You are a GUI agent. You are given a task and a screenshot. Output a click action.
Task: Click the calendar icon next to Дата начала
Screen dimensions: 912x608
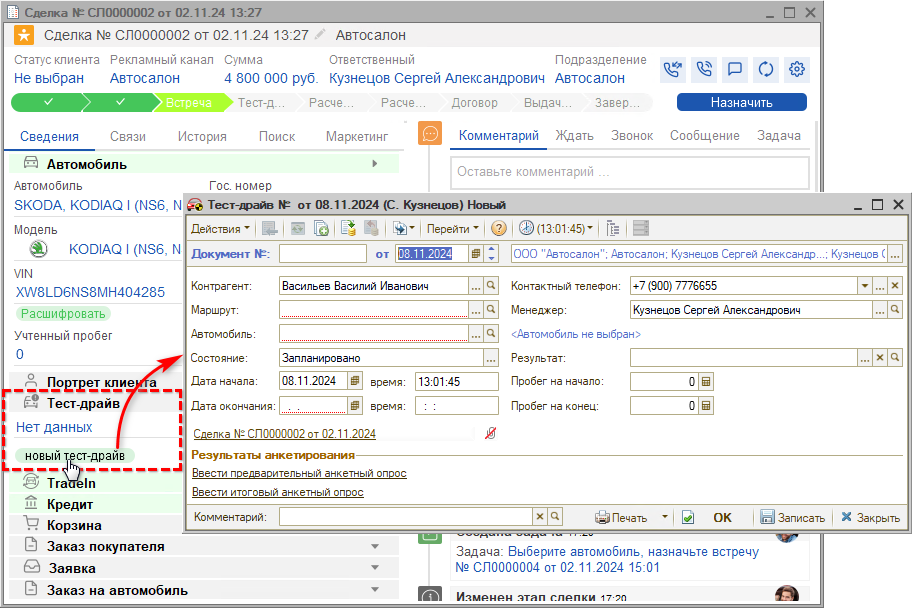click(x=355, y=381)
